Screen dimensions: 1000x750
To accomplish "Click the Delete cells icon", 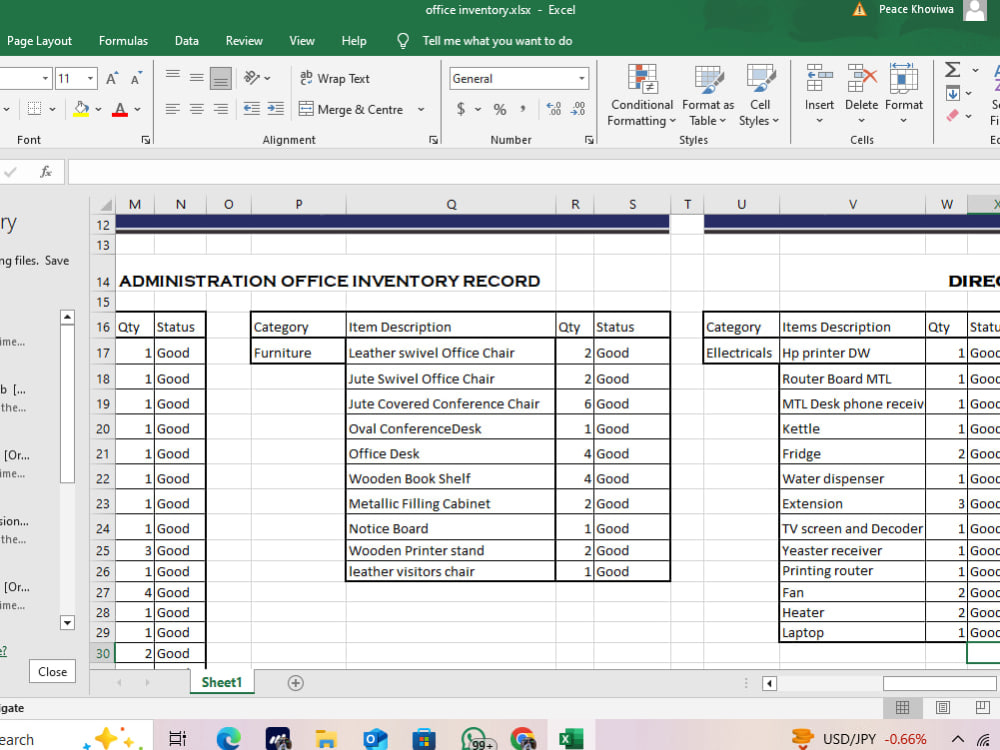I will 861,79.
